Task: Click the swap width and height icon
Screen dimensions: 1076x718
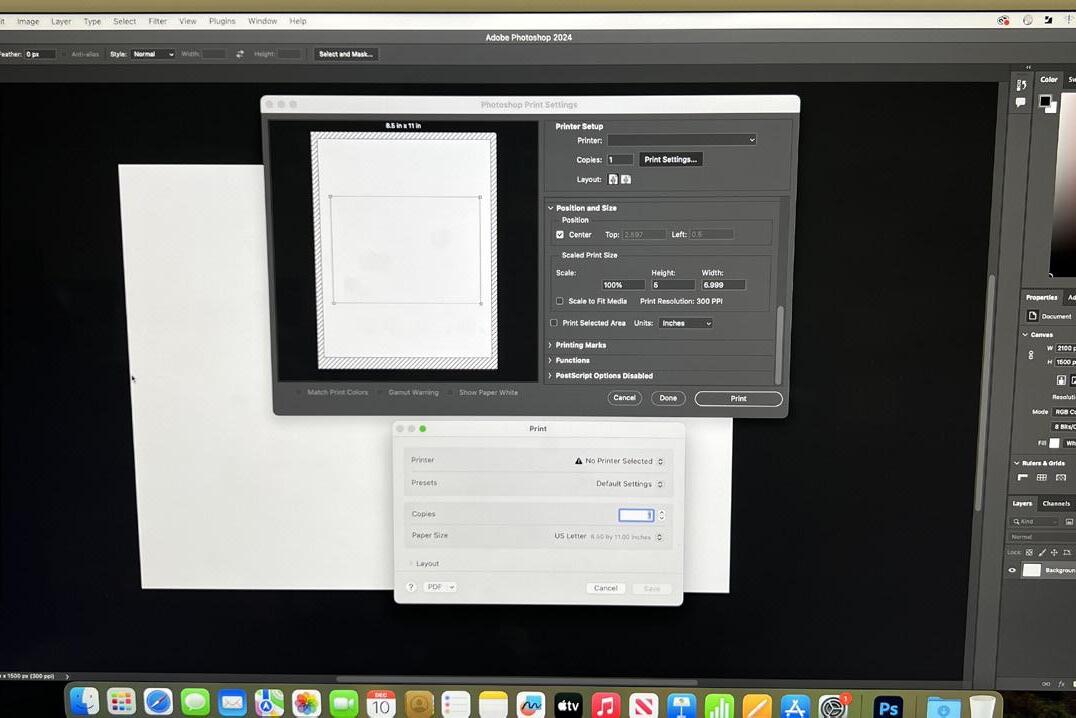Action: coord(239,54)
